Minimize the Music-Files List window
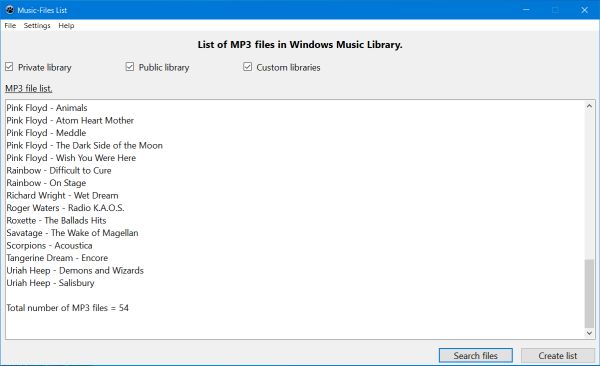The height and width of the screenshot is (366, 600). pyautogui.click(x=527, y=10)
